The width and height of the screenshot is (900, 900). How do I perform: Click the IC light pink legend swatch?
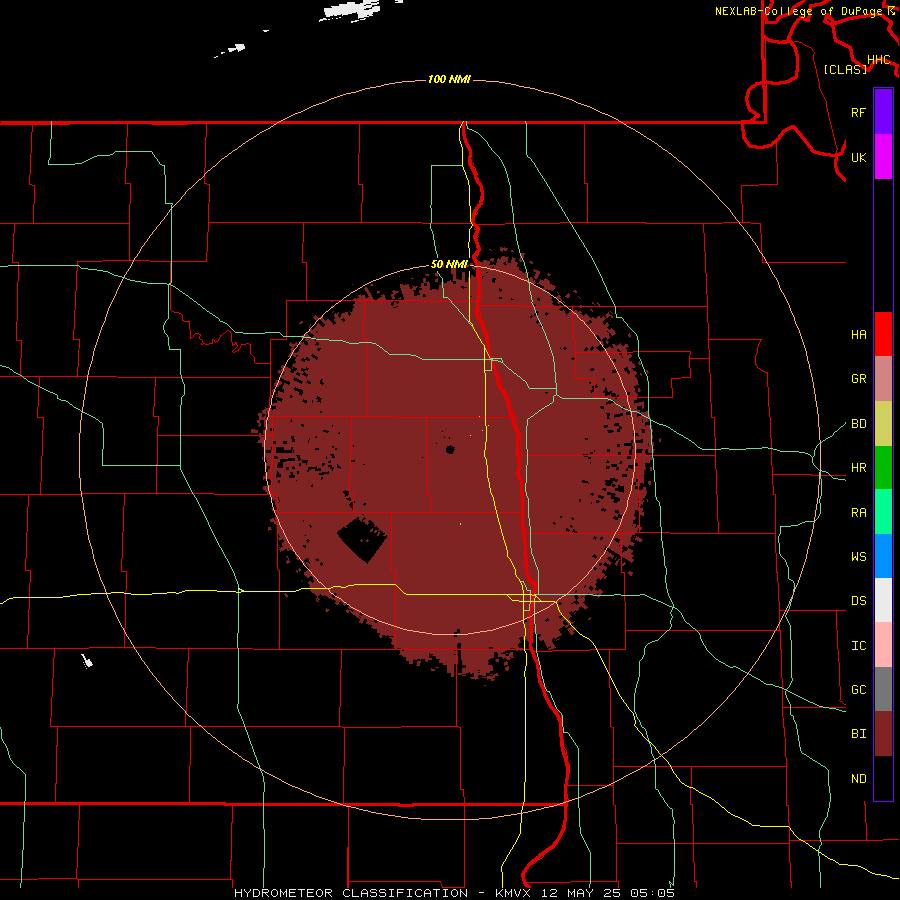point(883,645)
